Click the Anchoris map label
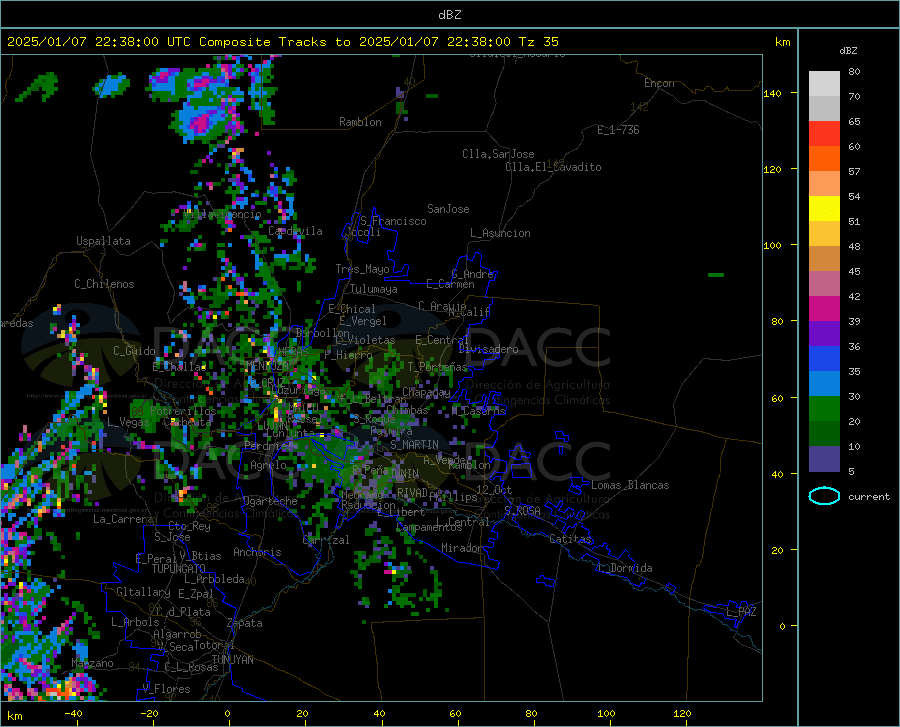The height and width of the screenshot is (727, 900). pyautogui.click(x=257, y=552)
